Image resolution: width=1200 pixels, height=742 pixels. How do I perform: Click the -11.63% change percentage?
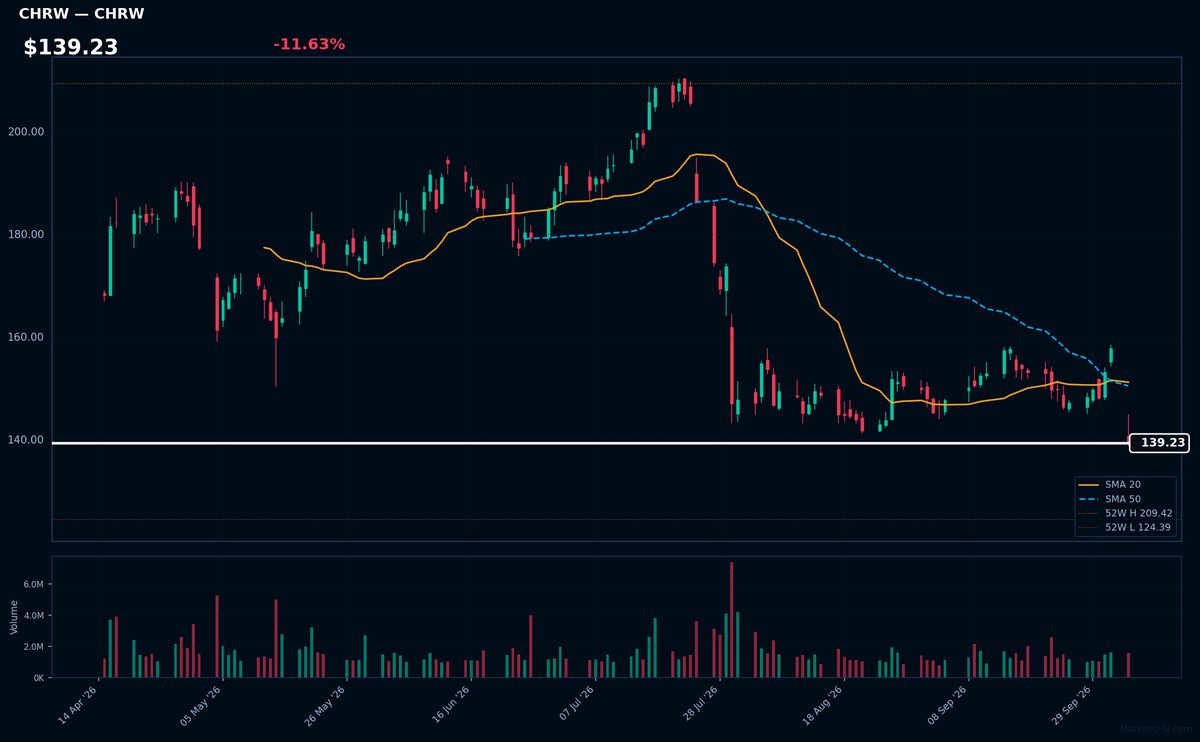309,44
